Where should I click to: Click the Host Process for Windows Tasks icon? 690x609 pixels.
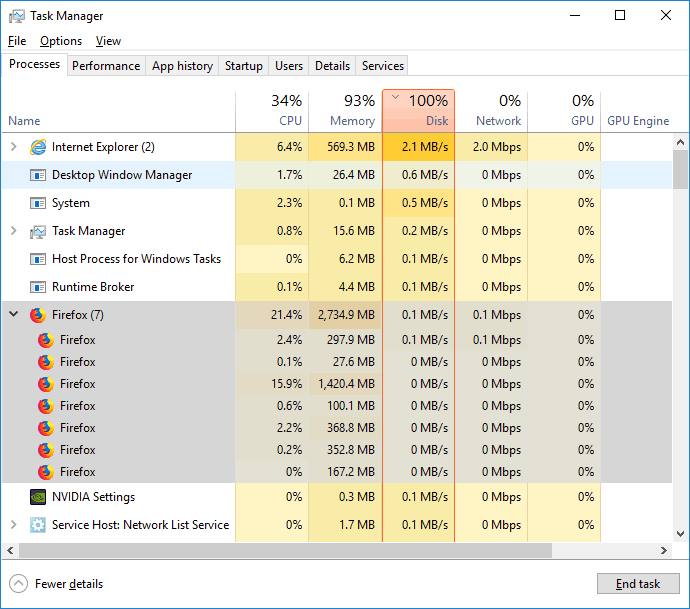[x=38, y=259]
